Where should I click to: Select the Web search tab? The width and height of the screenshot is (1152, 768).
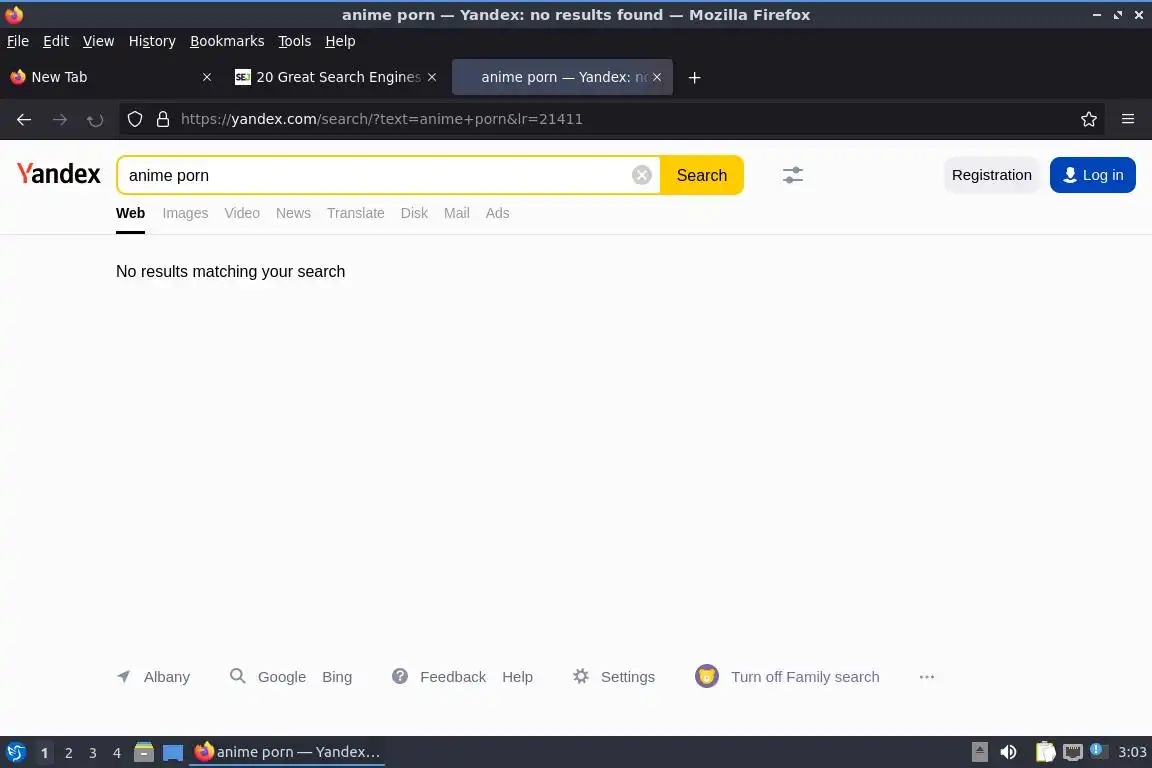click(130, 213)
